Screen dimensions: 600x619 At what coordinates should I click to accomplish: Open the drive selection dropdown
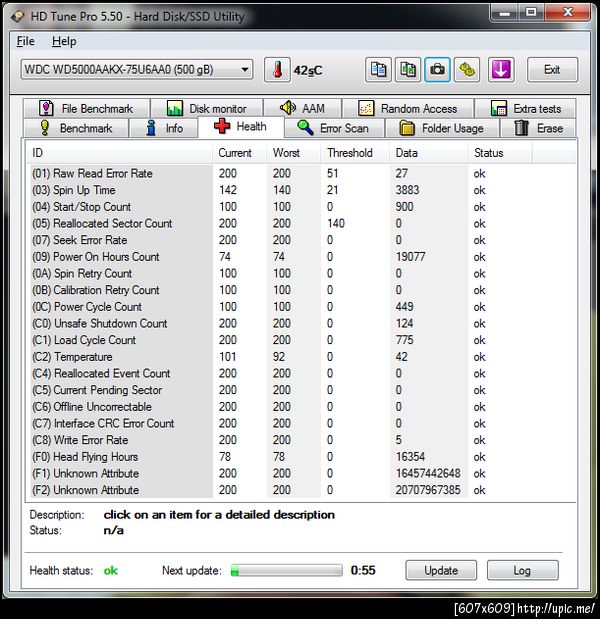(x=137, y=70)
